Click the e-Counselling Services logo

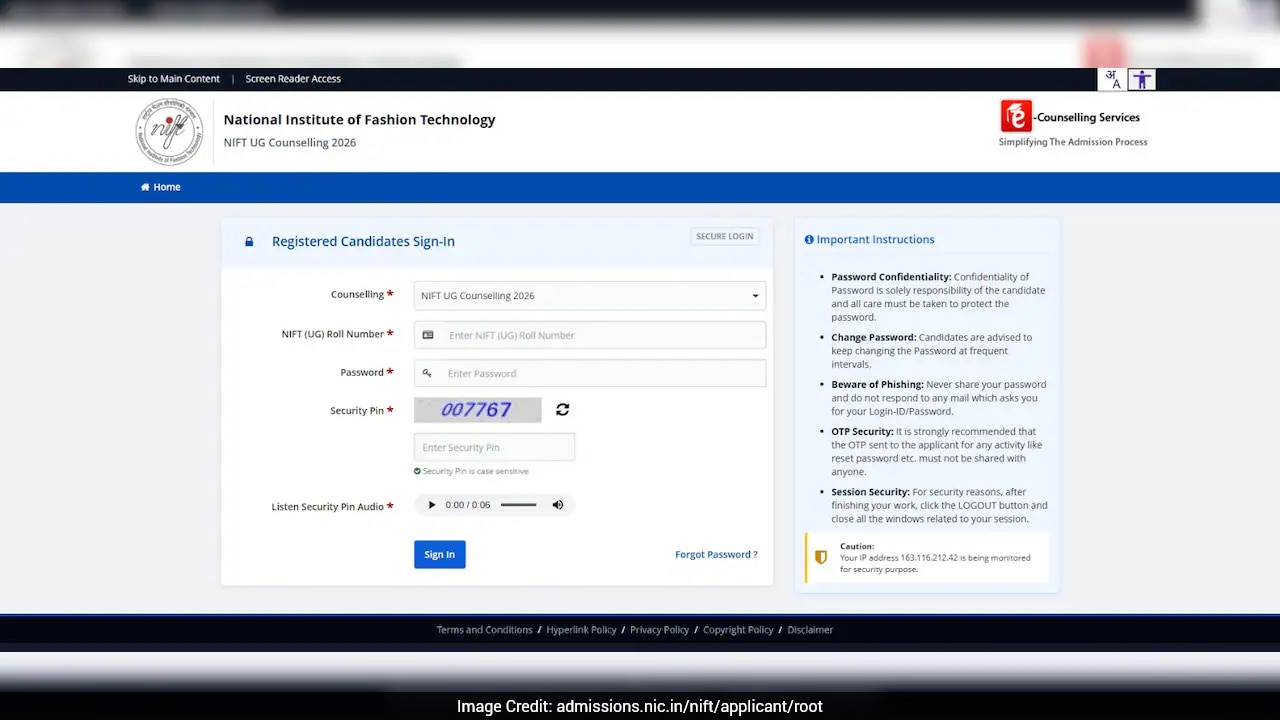point(1072,123)
